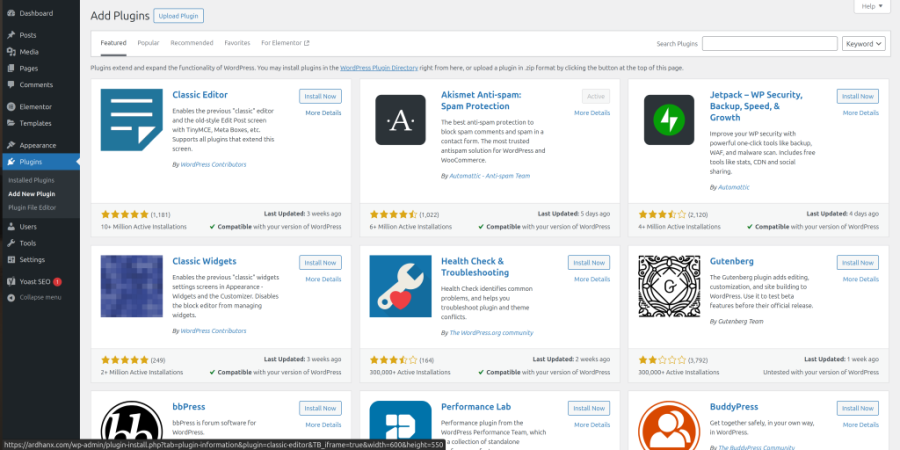Click the Classic Widgets plugin icon
This screenshot has height=450, width=900.
click(131, 286)
